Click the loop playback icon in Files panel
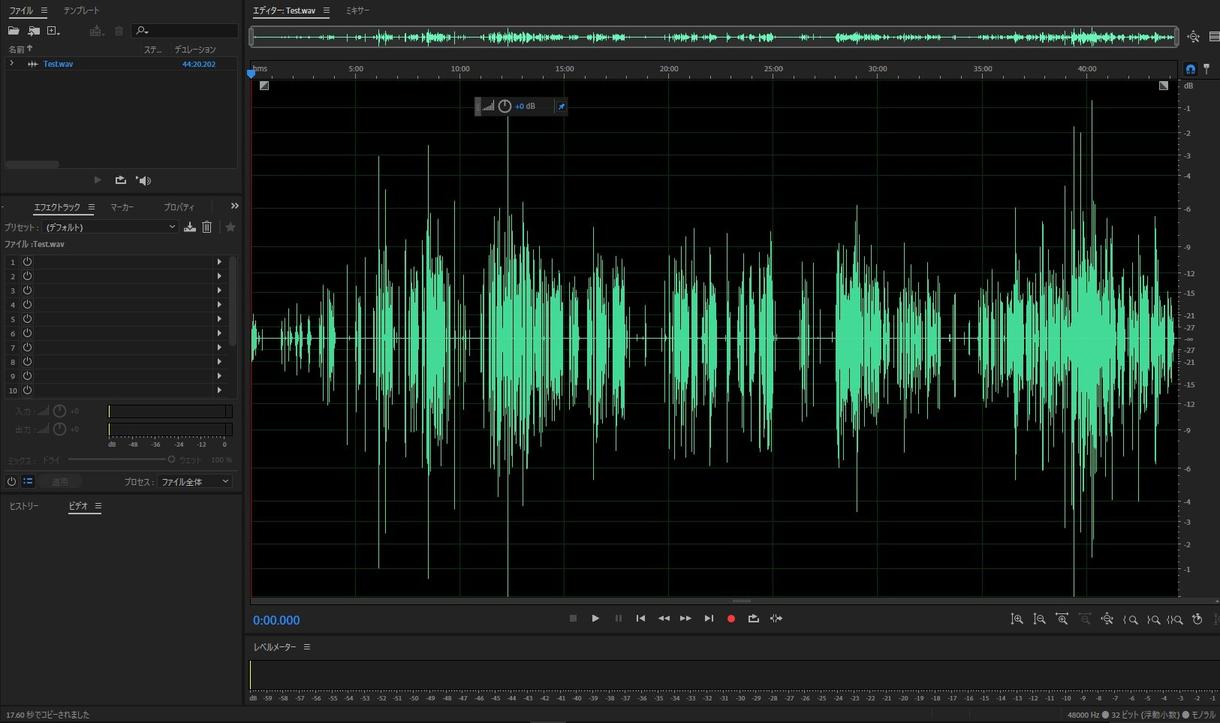1220x723 pixels. (120, 180)
